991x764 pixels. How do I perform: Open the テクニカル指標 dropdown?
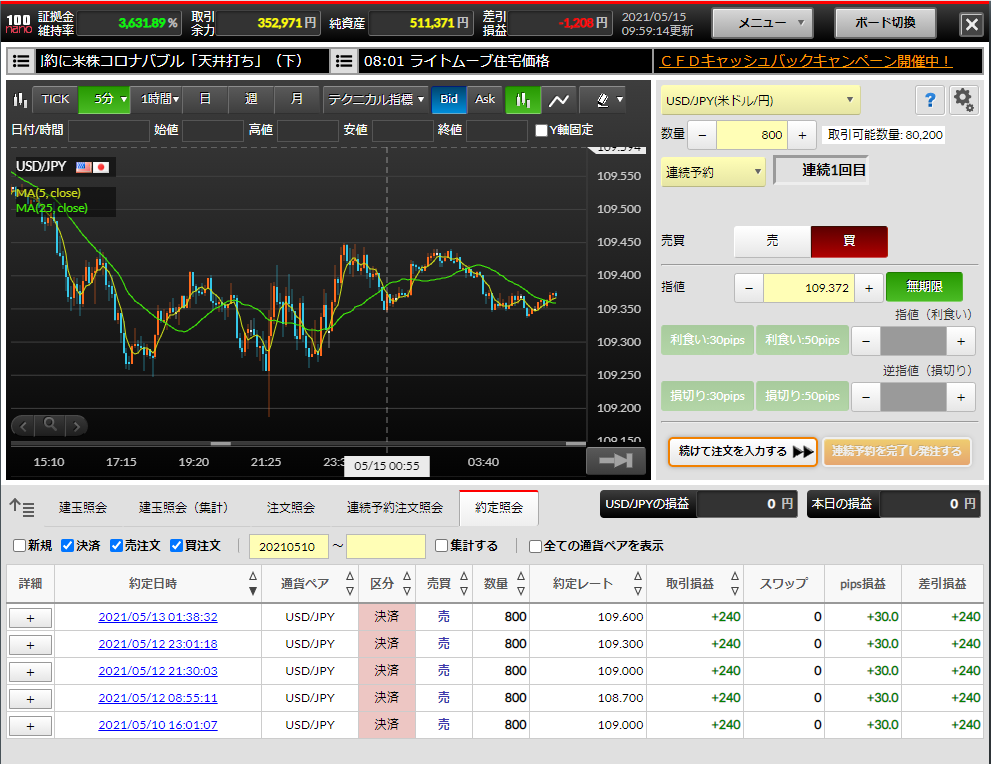pyautogui.click(x=375, y=99)
